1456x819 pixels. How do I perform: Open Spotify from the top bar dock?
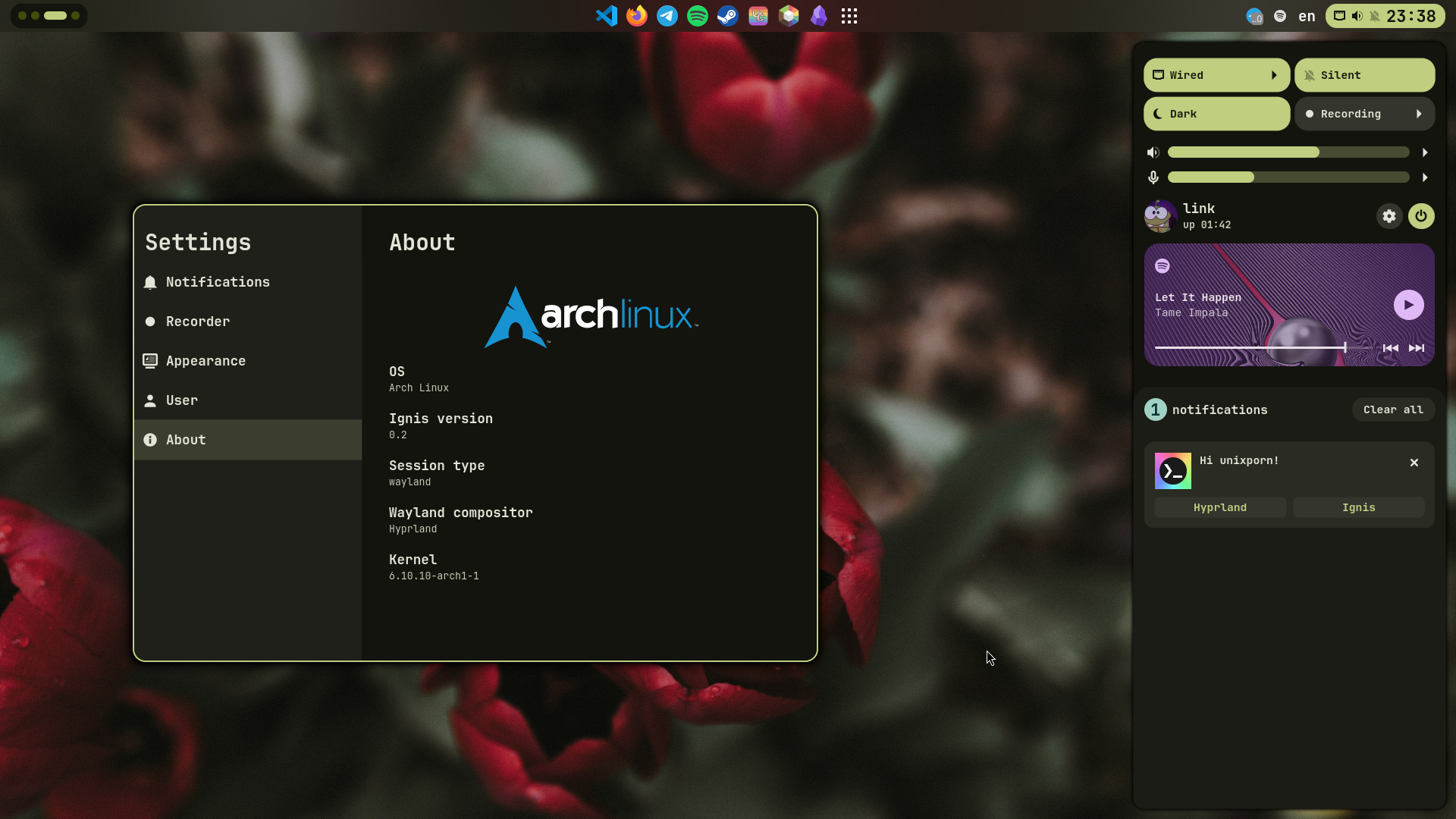pos(698,16)
